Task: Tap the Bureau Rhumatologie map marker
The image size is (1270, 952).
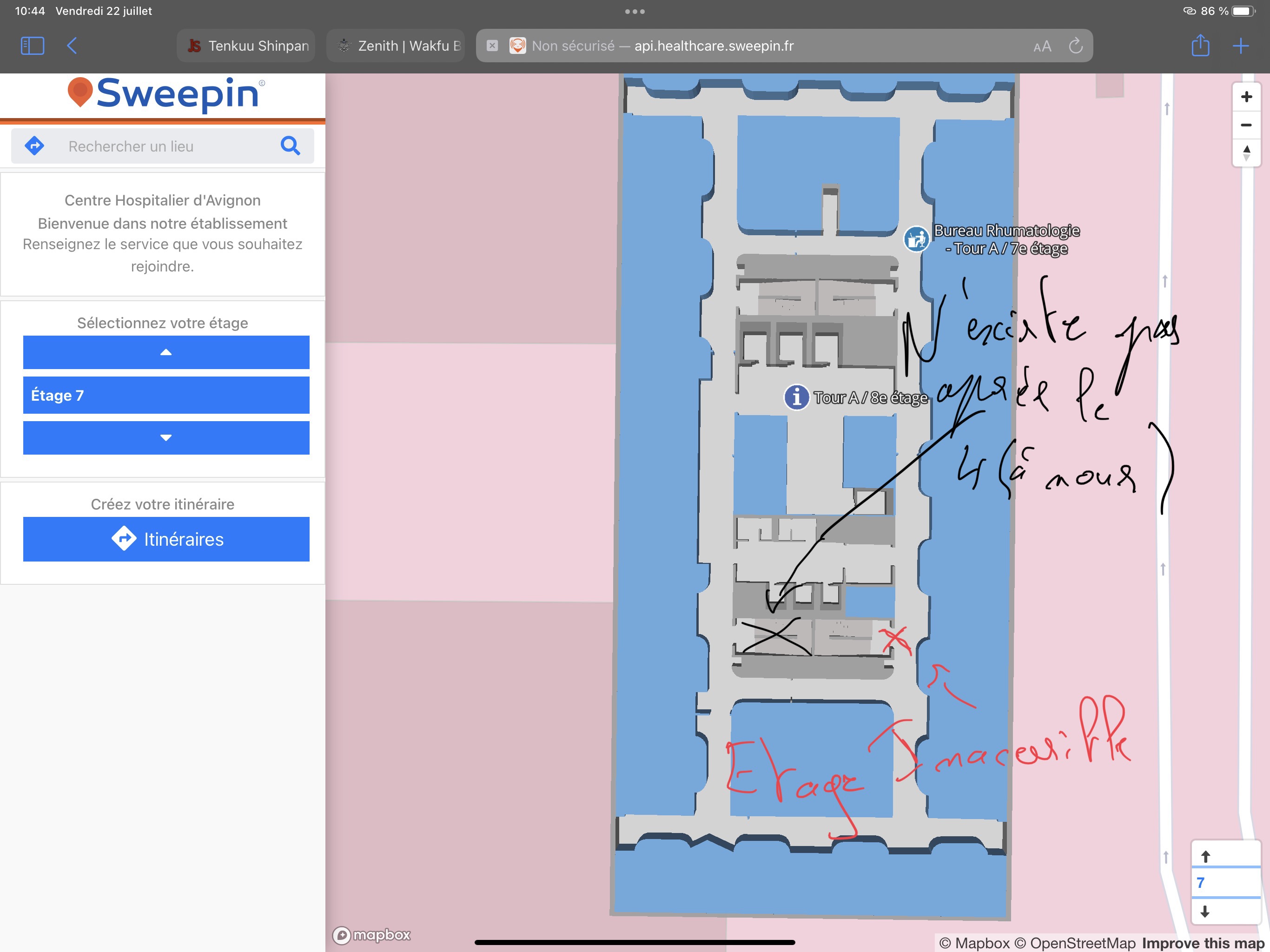Action: click(916, 239)
